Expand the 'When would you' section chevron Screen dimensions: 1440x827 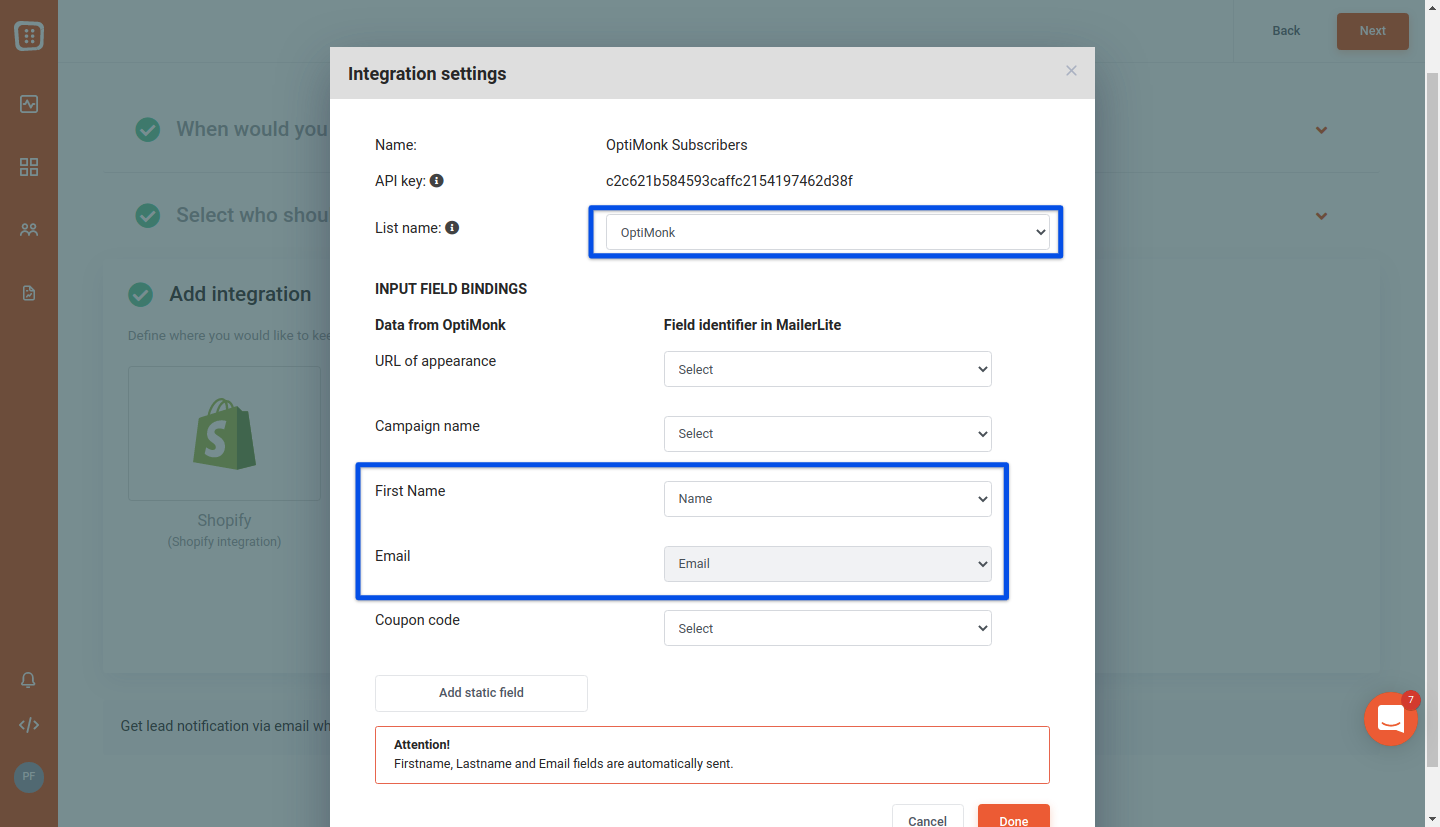pos(1321,130)
